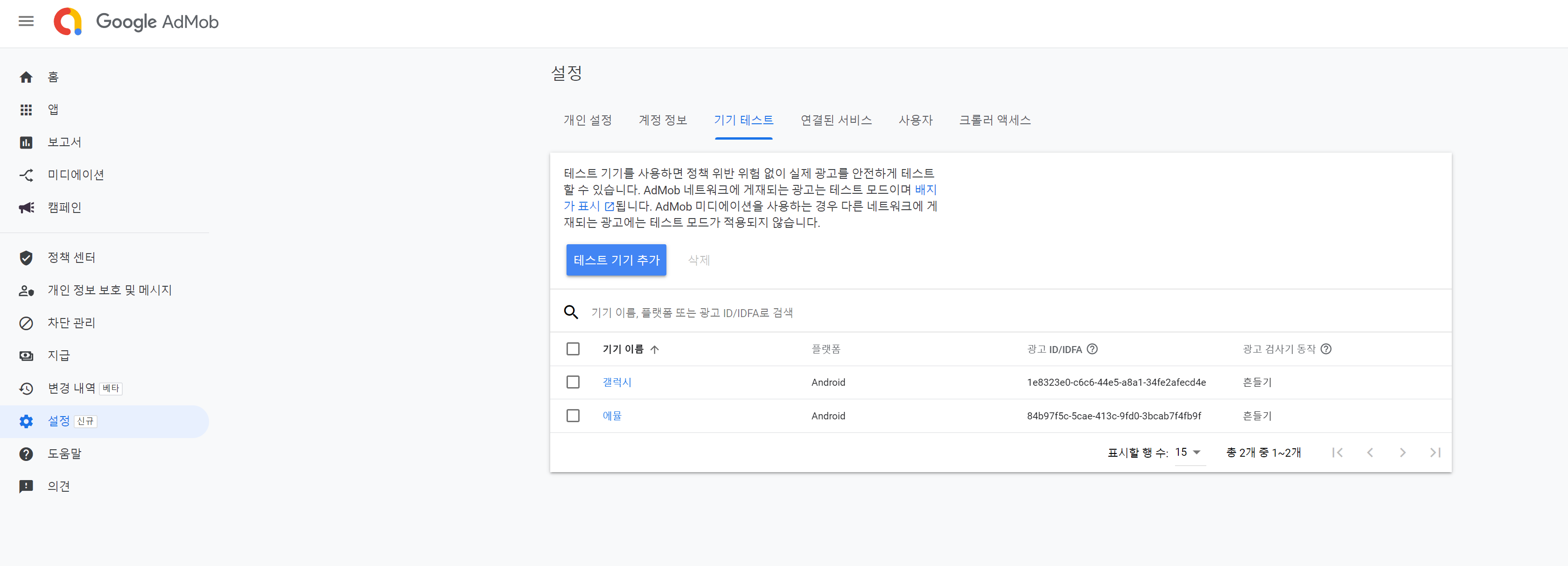Image resolution: width=1568 pixels, height=566 pixels.
Task: Check the 갤럭시 device row checkbox
Action: [x=572, y=382]
